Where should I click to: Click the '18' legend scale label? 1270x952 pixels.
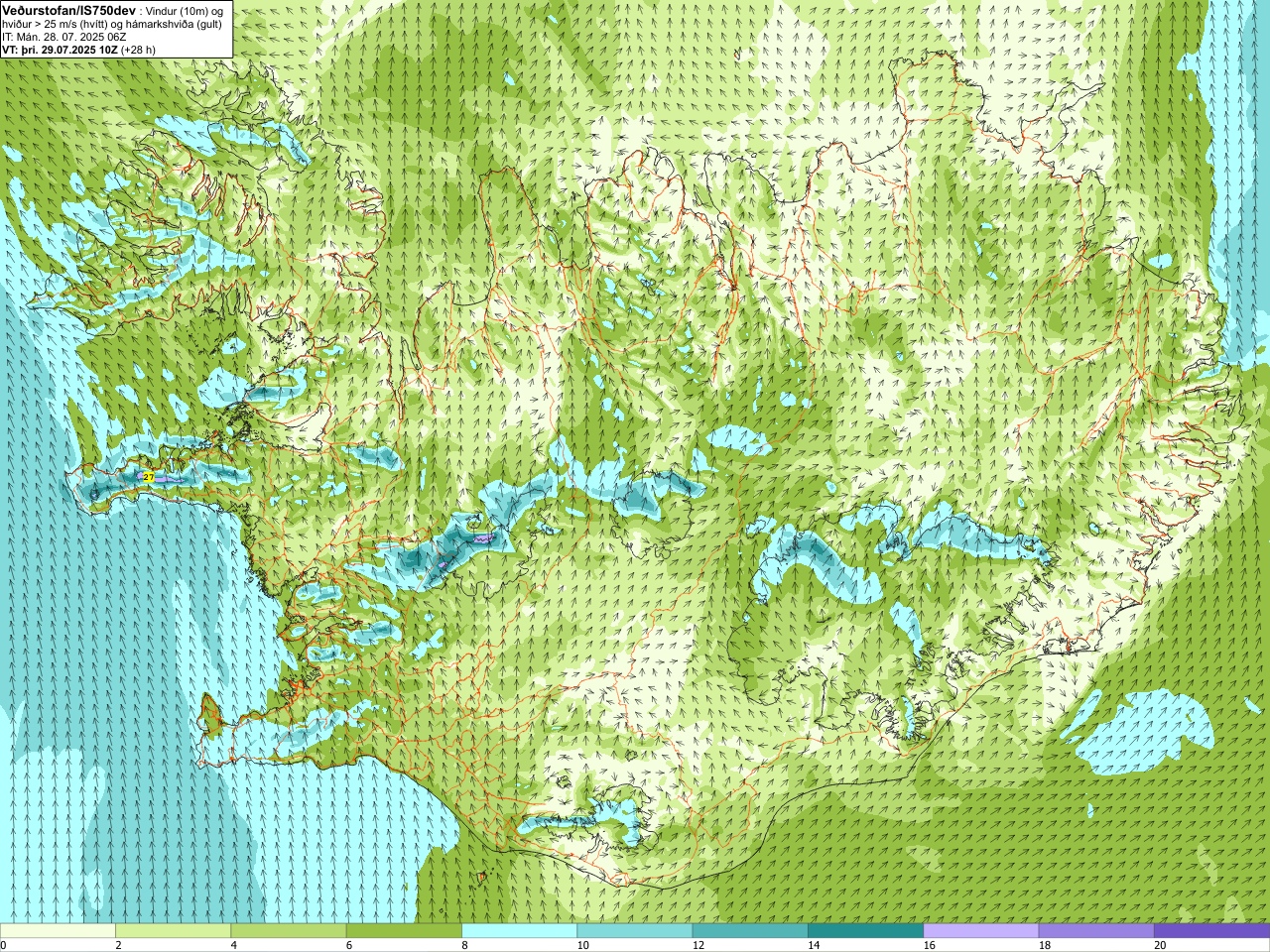coord(1045,945)
